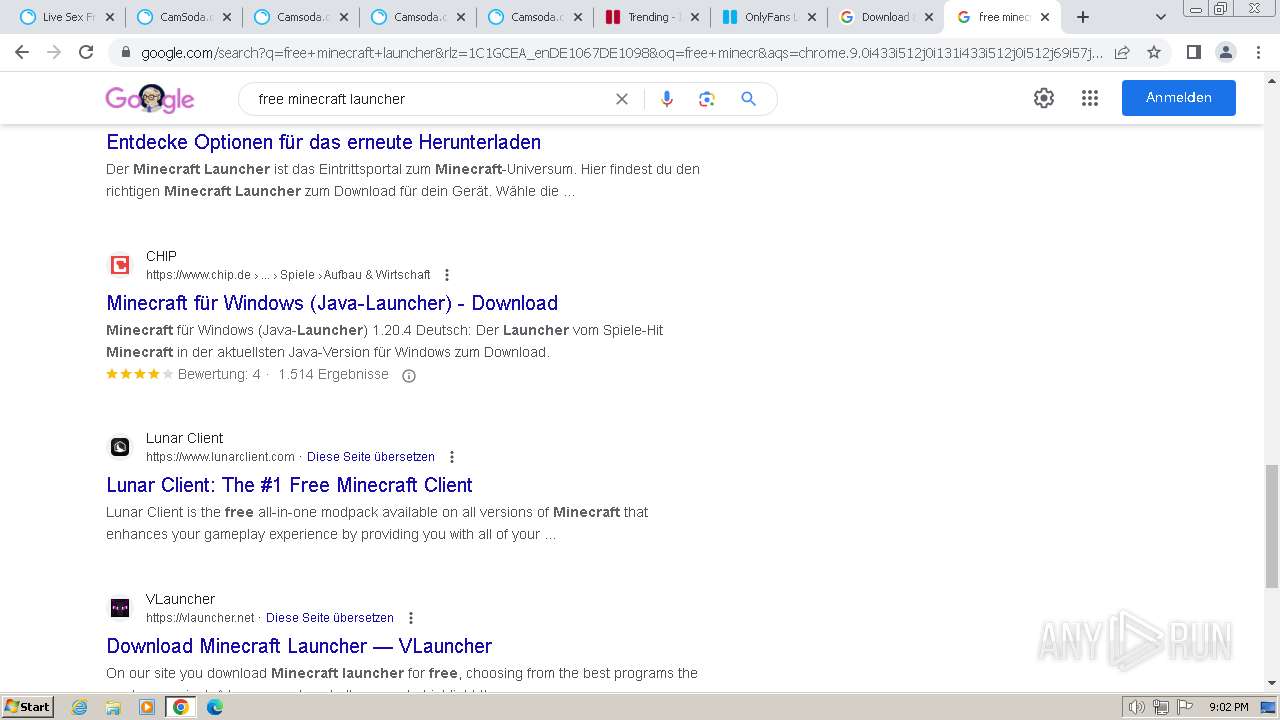The width and height of the screenshot is (1280, 720).
Task: Open Download Minecraft Launcher — VLauncher link
Action: point(299,646)
